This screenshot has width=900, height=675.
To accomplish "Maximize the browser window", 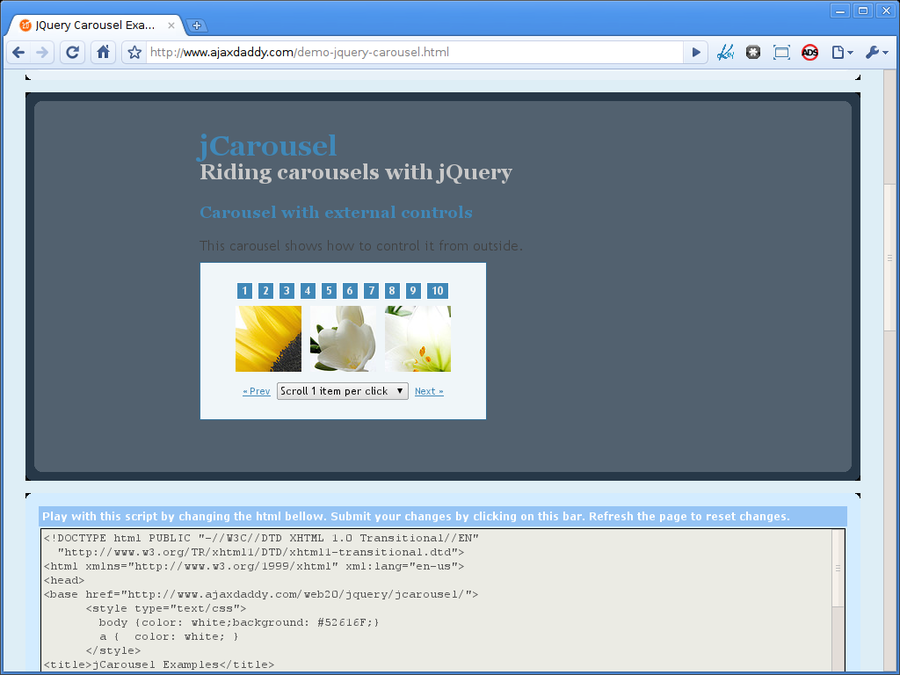I will click(863, 10).
